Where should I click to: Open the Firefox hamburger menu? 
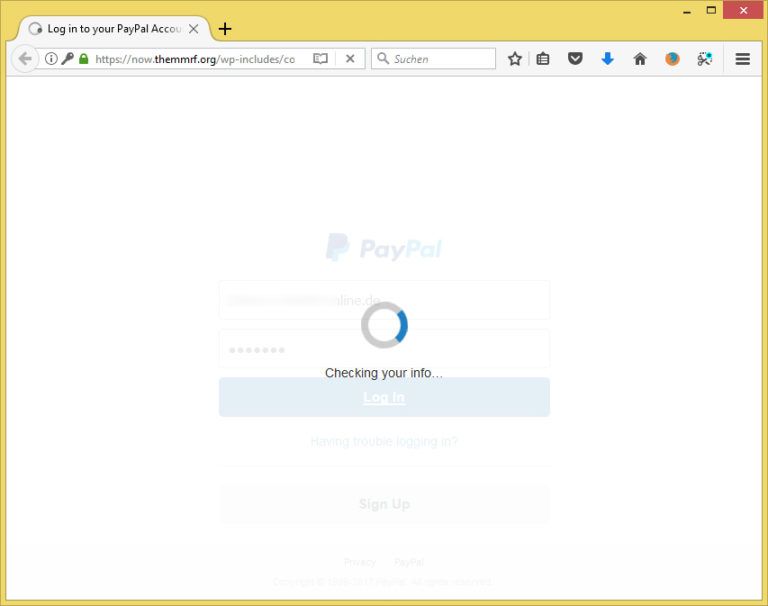pyautogui.click(x=743, y=59)
